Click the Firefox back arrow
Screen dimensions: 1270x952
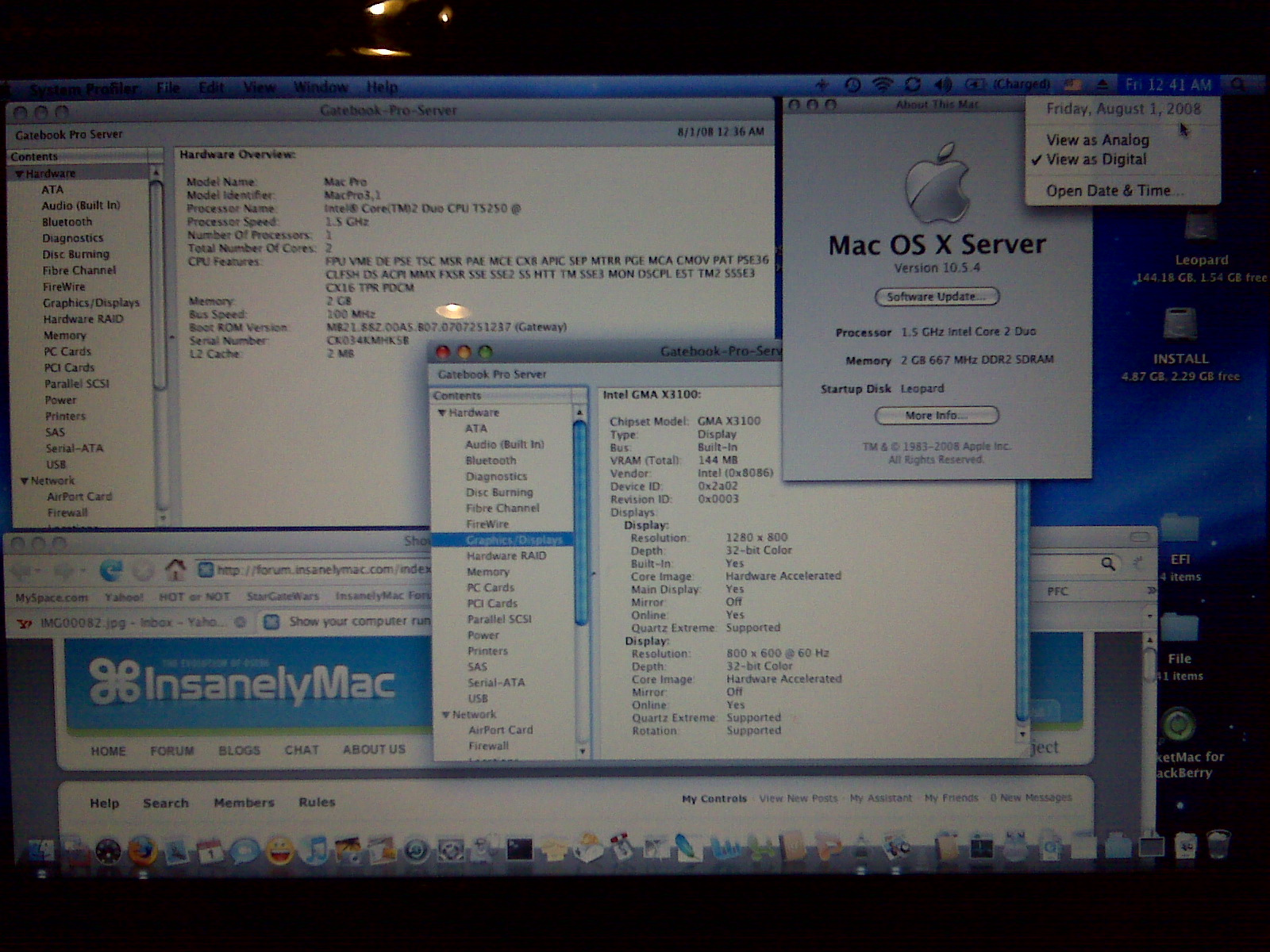(x=23, y=570)
